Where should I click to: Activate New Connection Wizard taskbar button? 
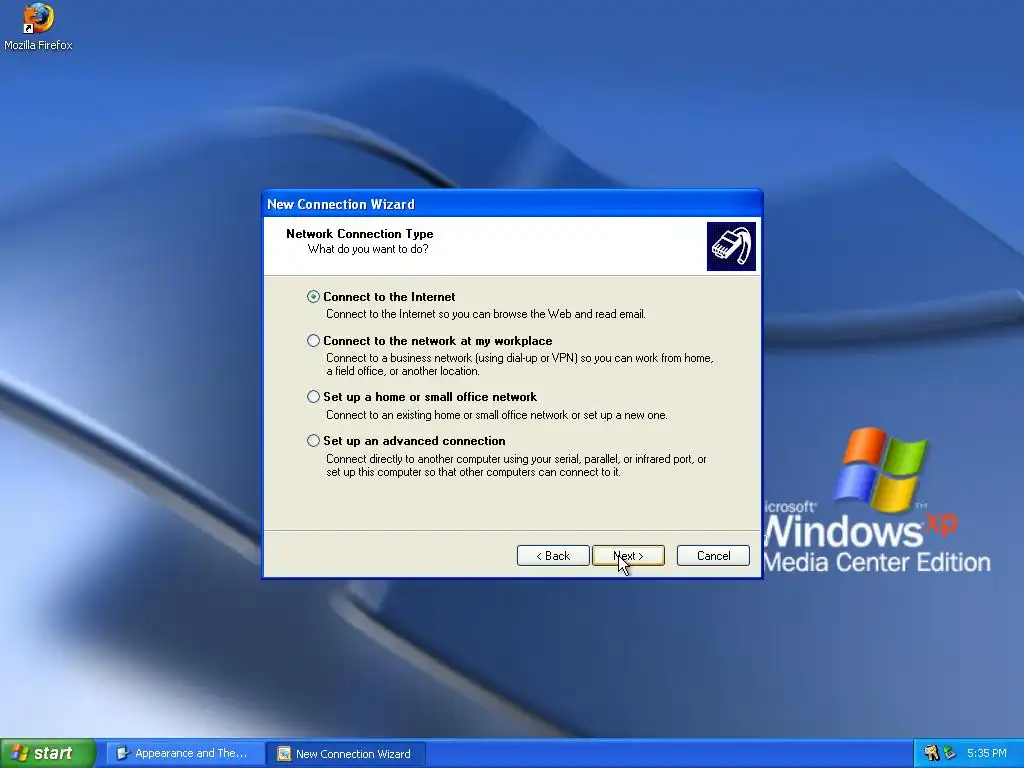[347, 754]
